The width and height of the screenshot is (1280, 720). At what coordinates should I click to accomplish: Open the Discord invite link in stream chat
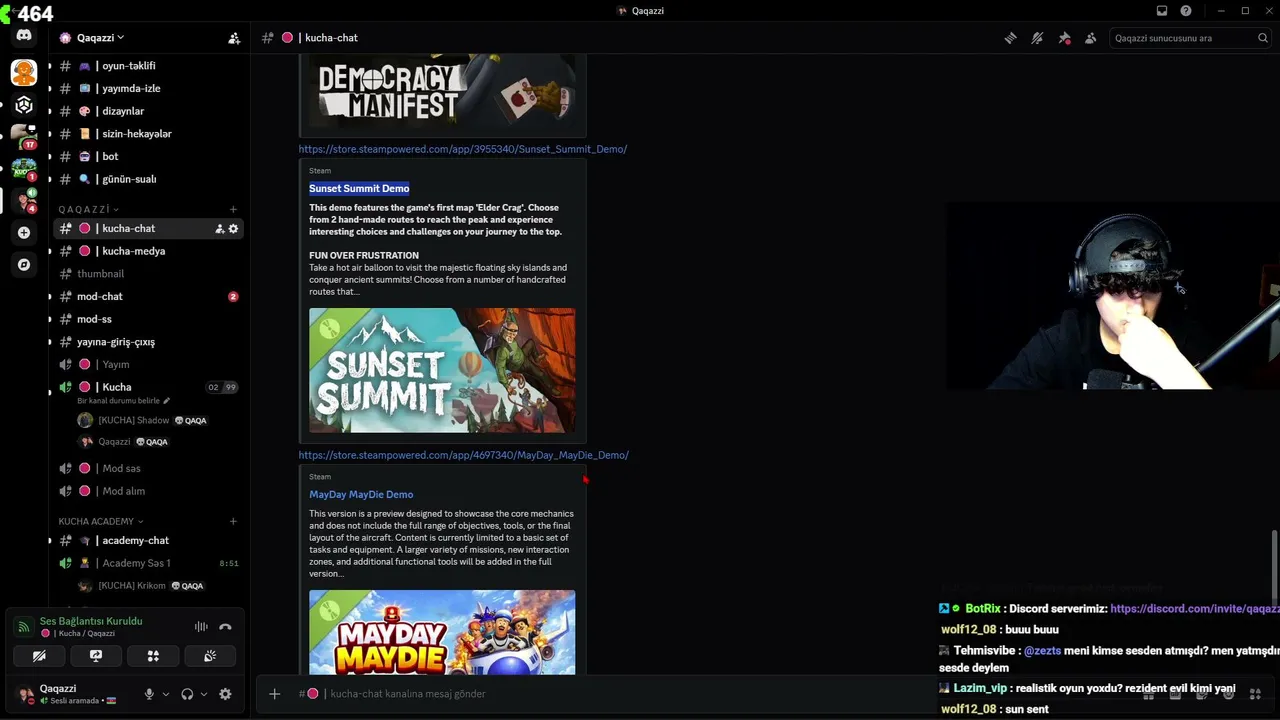[x=1195, y=608]
